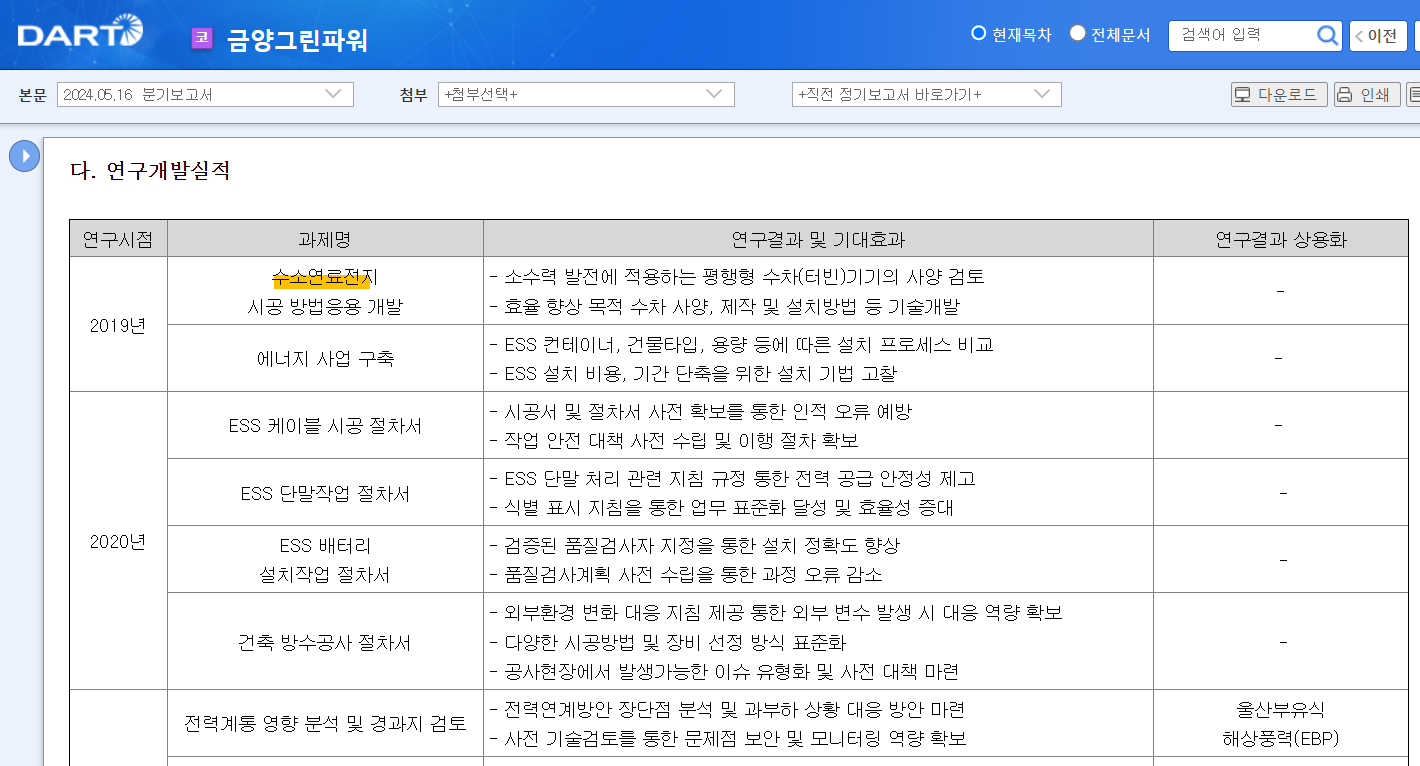Click the line 다양한 시공방법 및 장비 선정
Image resolution: width=1420 pixels, height=766 pixels.
[668, 642]
